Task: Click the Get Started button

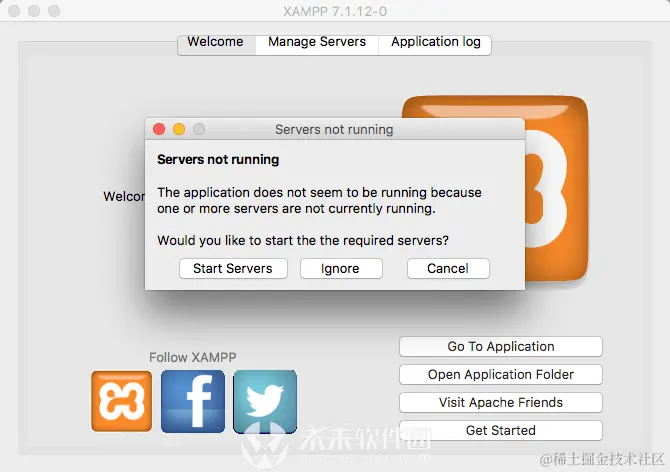Action: [501, 430]
